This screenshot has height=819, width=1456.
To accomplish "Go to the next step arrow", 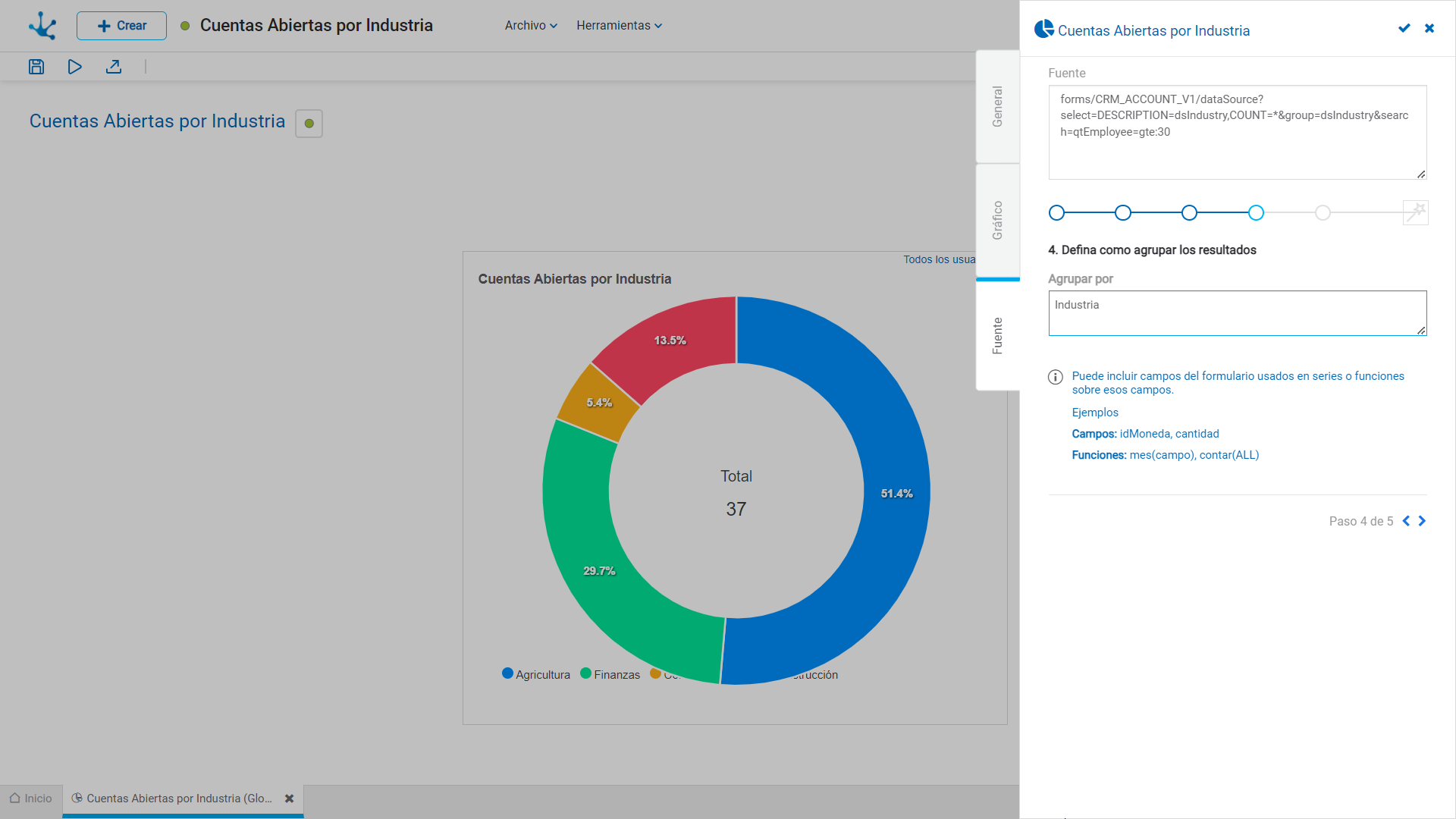I will pos(1422,521).
